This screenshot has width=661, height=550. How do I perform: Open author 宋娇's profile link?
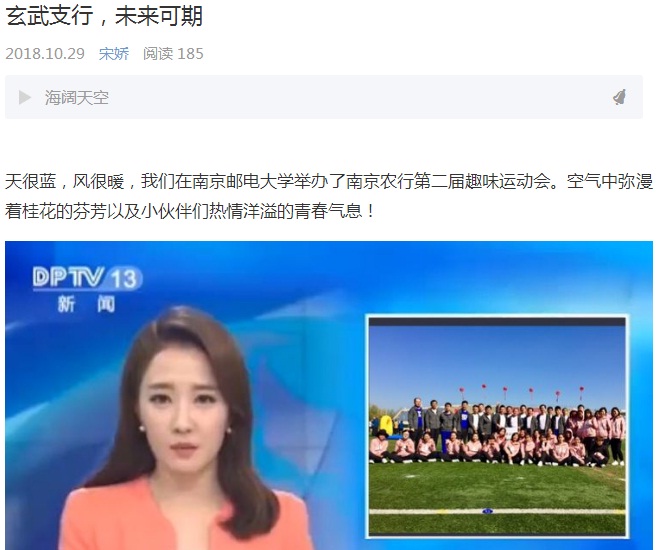114,54
